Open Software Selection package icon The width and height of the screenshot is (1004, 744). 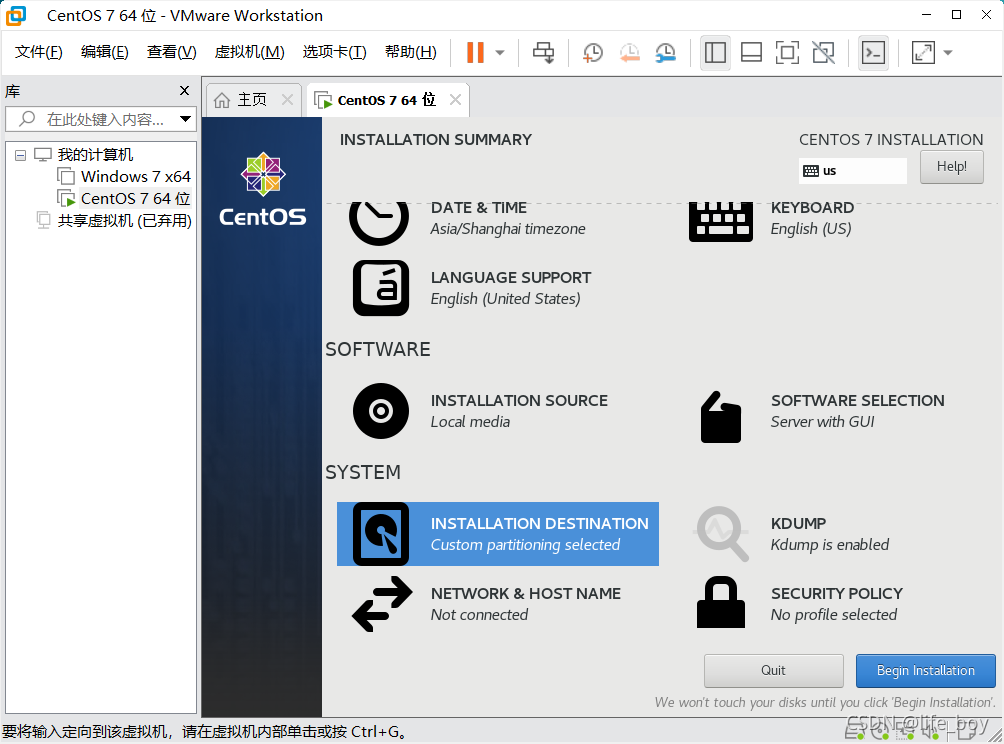point(720,417)
